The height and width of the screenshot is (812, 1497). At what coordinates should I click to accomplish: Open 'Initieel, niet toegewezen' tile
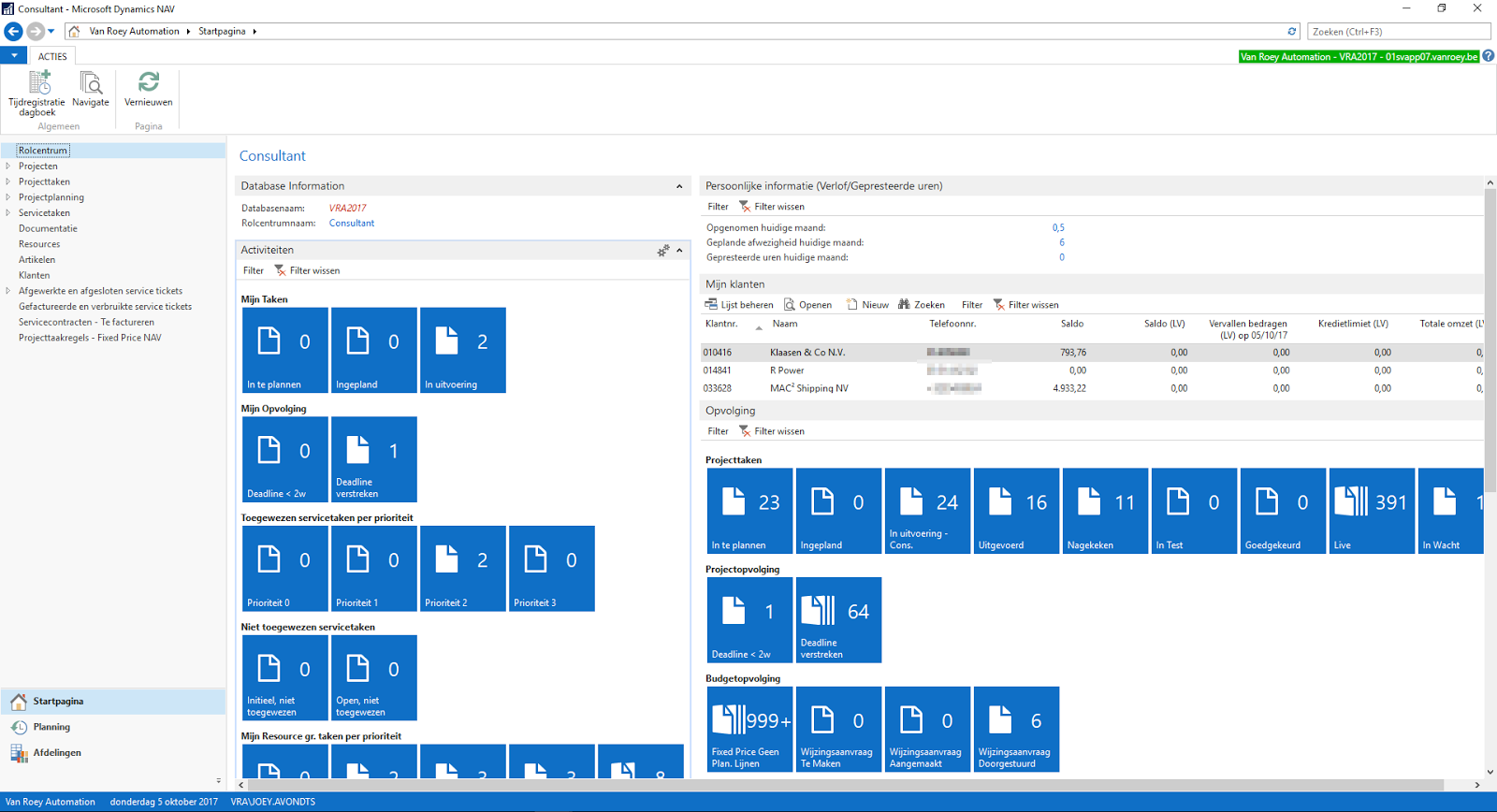pyautogui.click(x=285, y=678)
